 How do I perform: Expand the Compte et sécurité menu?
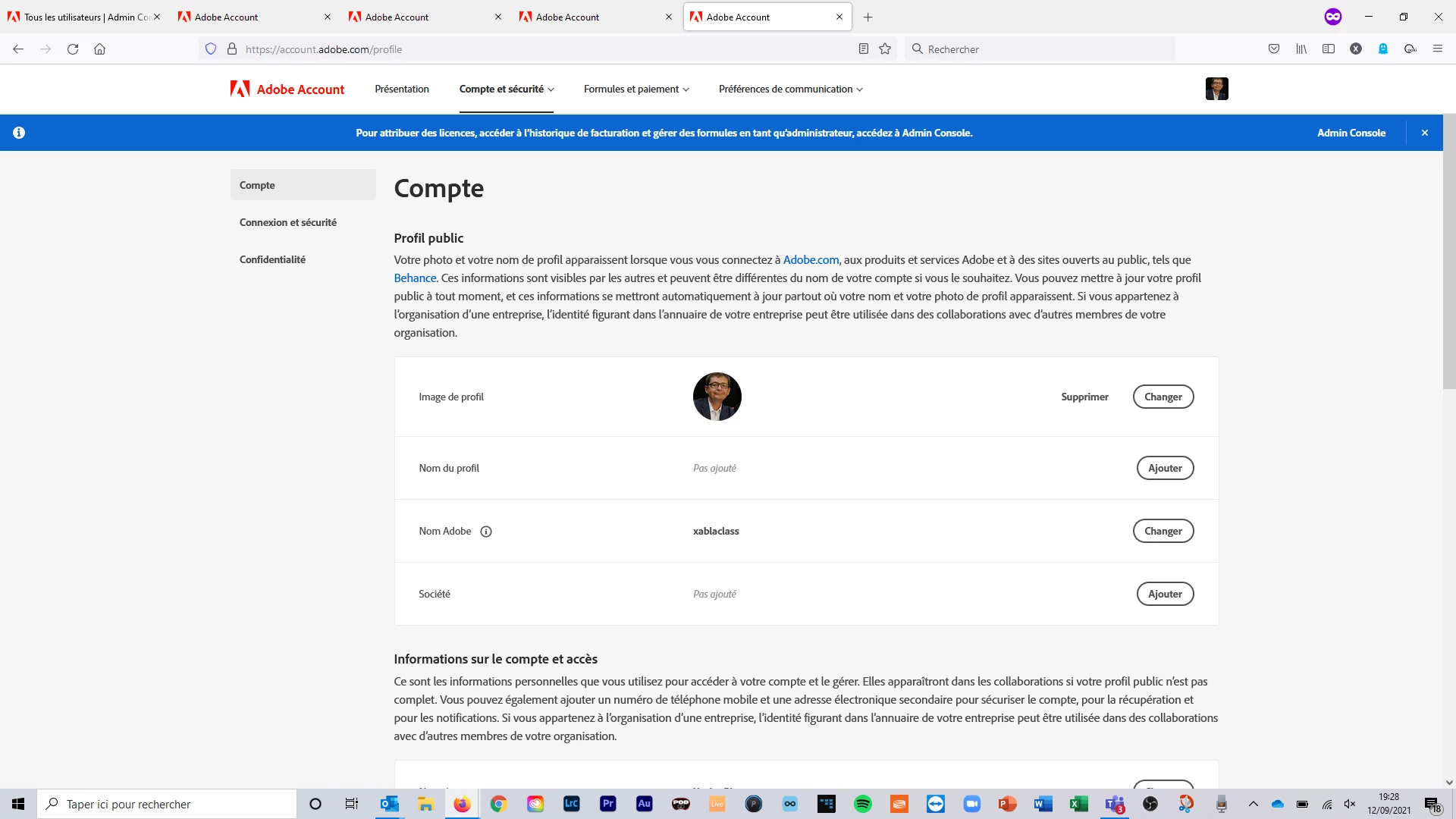506,89
